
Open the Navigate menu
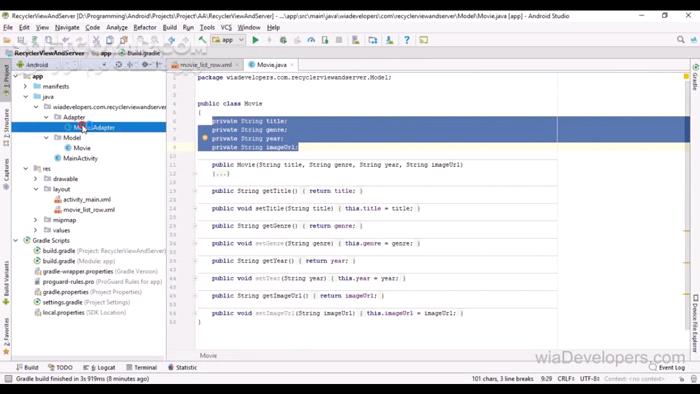[x=67, y=28]
